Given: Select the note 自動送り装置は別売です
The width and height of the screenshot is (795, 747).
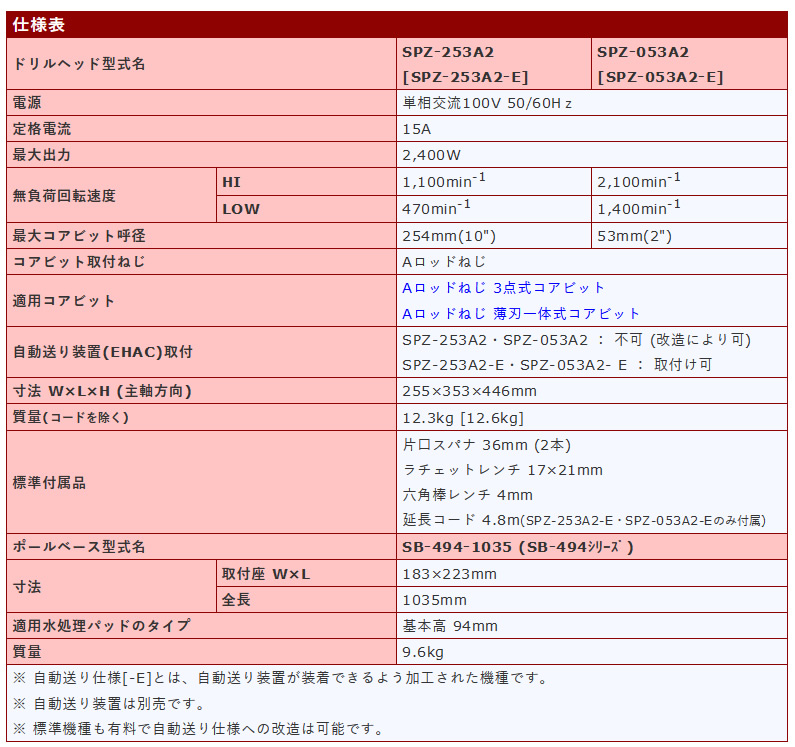Looking at the screenshot, I should pyautogui.click(x=109, y=704).
